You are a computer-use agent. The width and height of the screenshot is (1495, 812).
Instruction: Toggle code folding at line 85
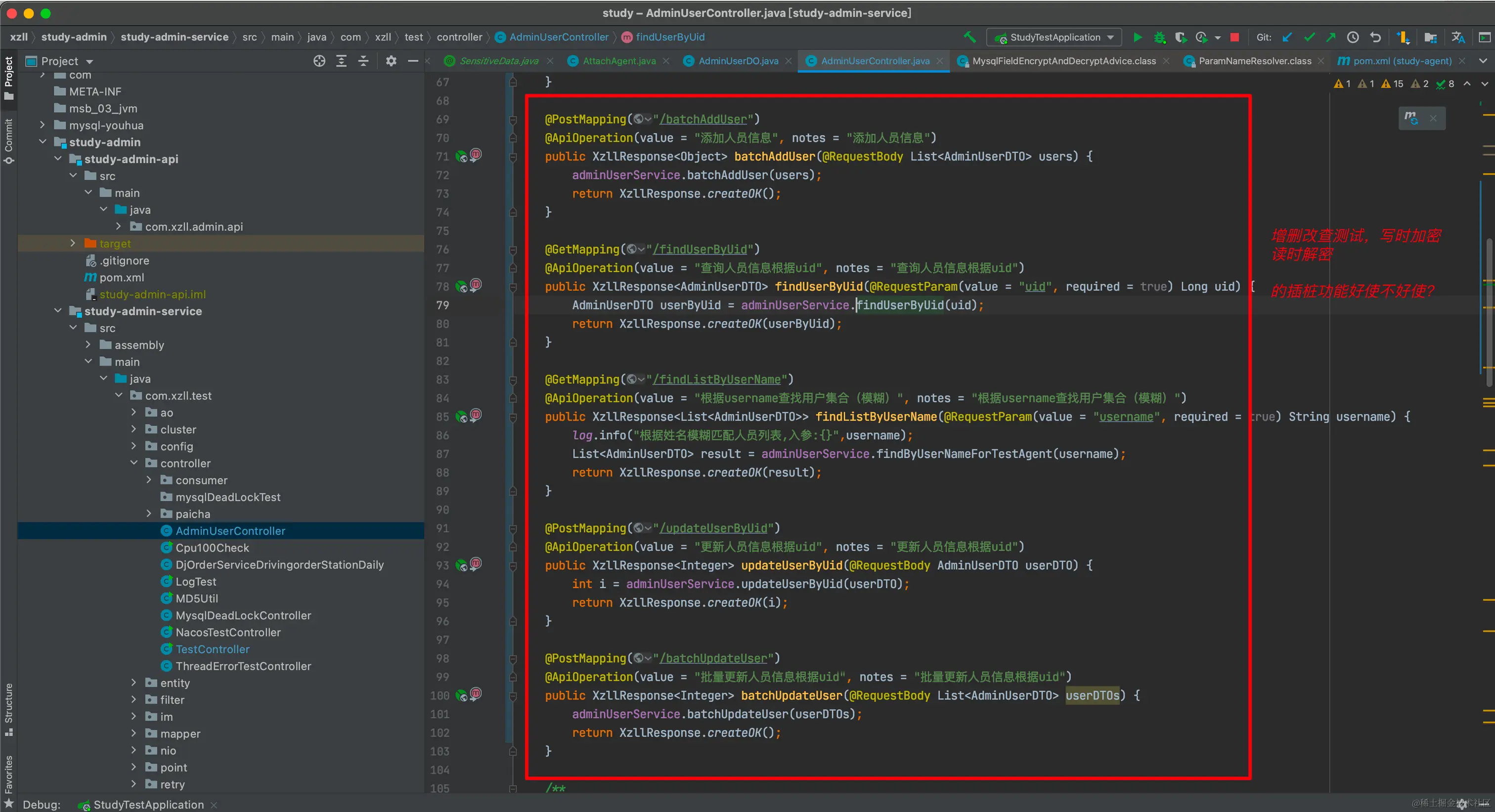[x=513, y=417]
